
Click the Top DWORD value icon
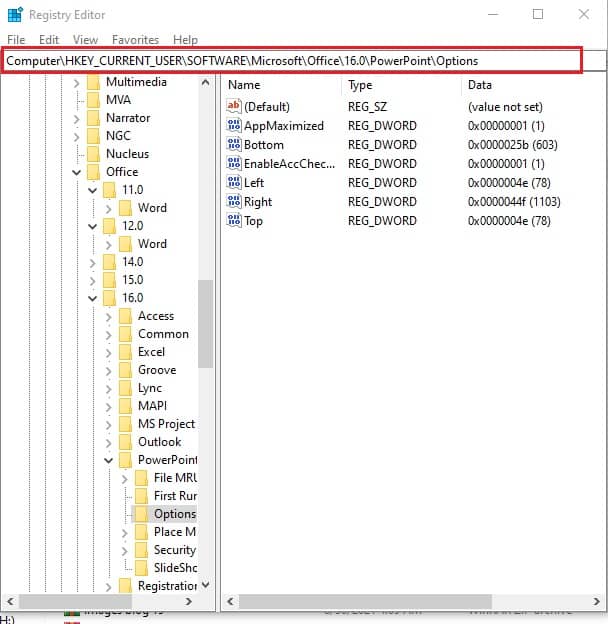point(234,220)
